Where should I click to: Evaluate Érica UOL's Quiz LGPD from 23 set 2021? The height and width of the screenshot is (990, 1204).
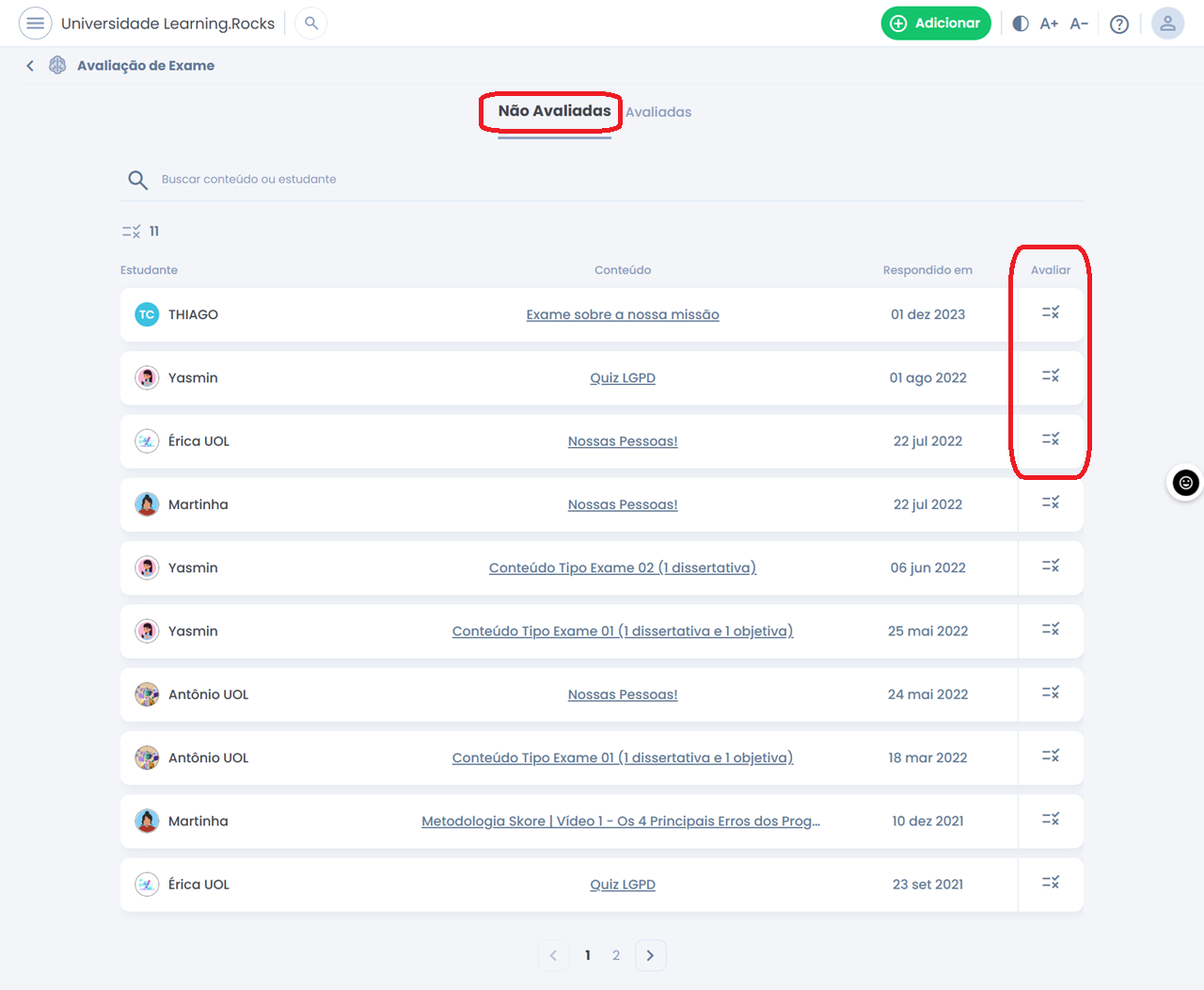point(1051,883)
